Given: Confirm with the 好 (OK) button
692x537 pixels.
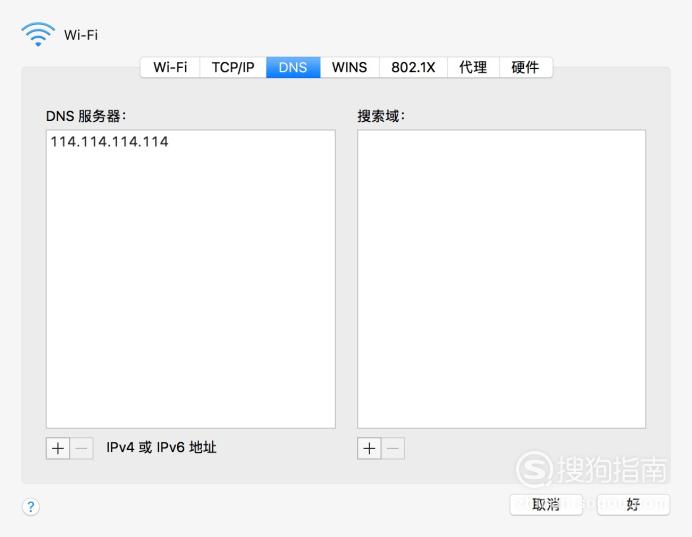Looking at the screenshot, I should 633,504.
